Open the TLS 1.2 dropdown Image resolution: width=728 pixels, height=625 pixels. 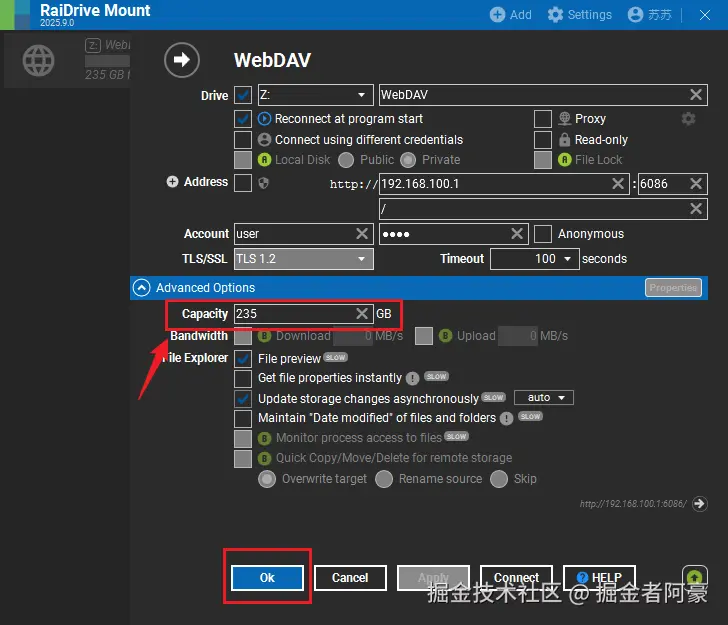pos(304,259)
